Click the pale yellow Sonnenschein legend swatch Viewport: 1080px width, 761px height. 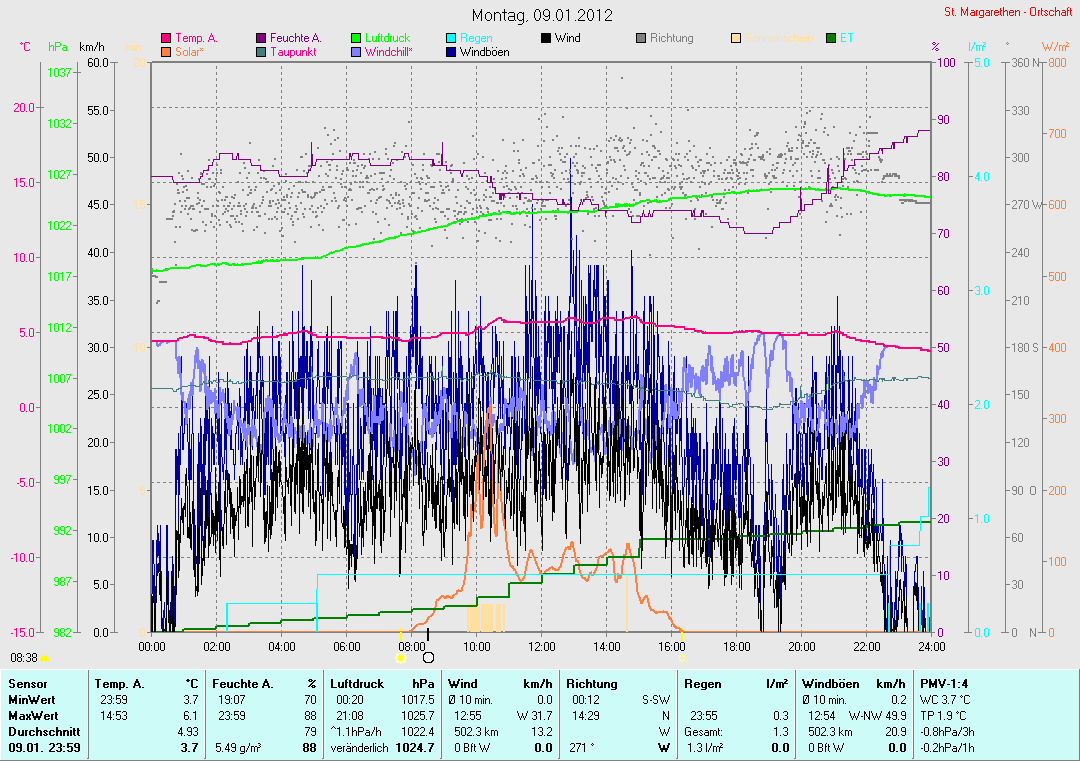click(x=736, y=39)
